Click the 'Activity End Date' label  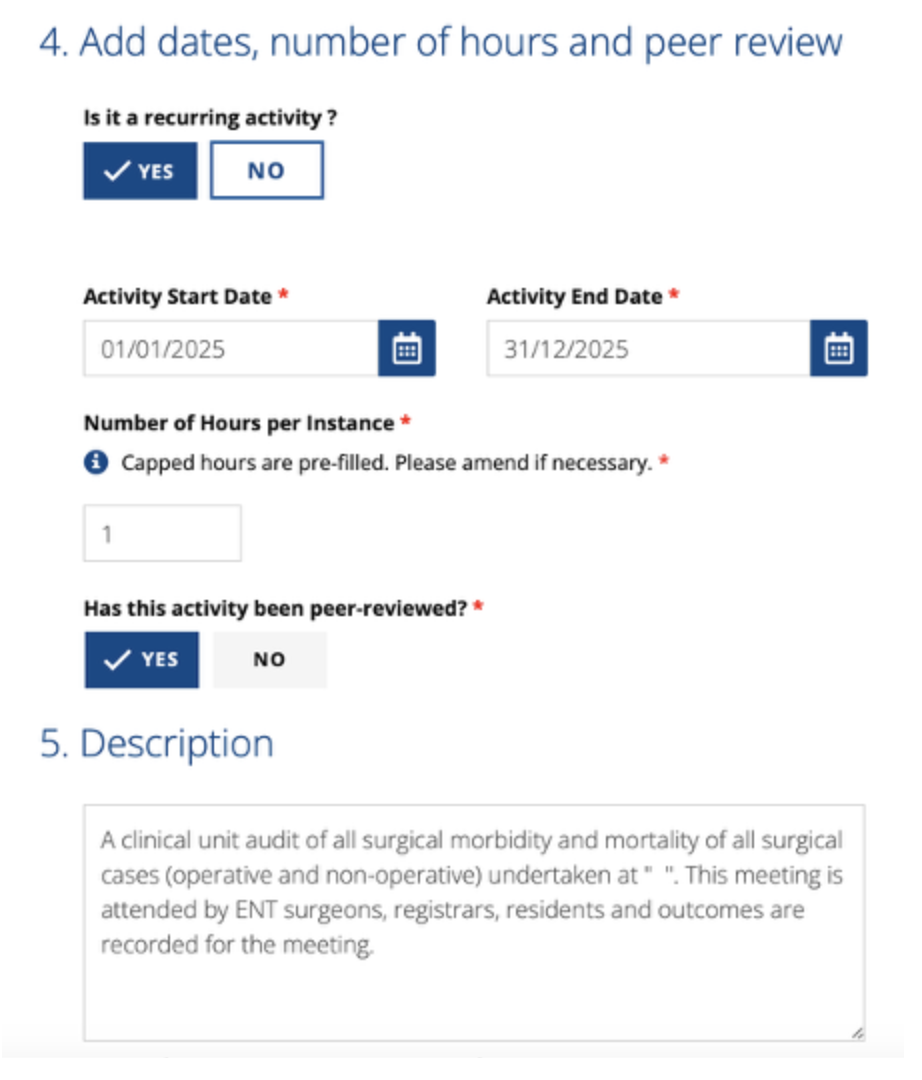click(574, 297)
